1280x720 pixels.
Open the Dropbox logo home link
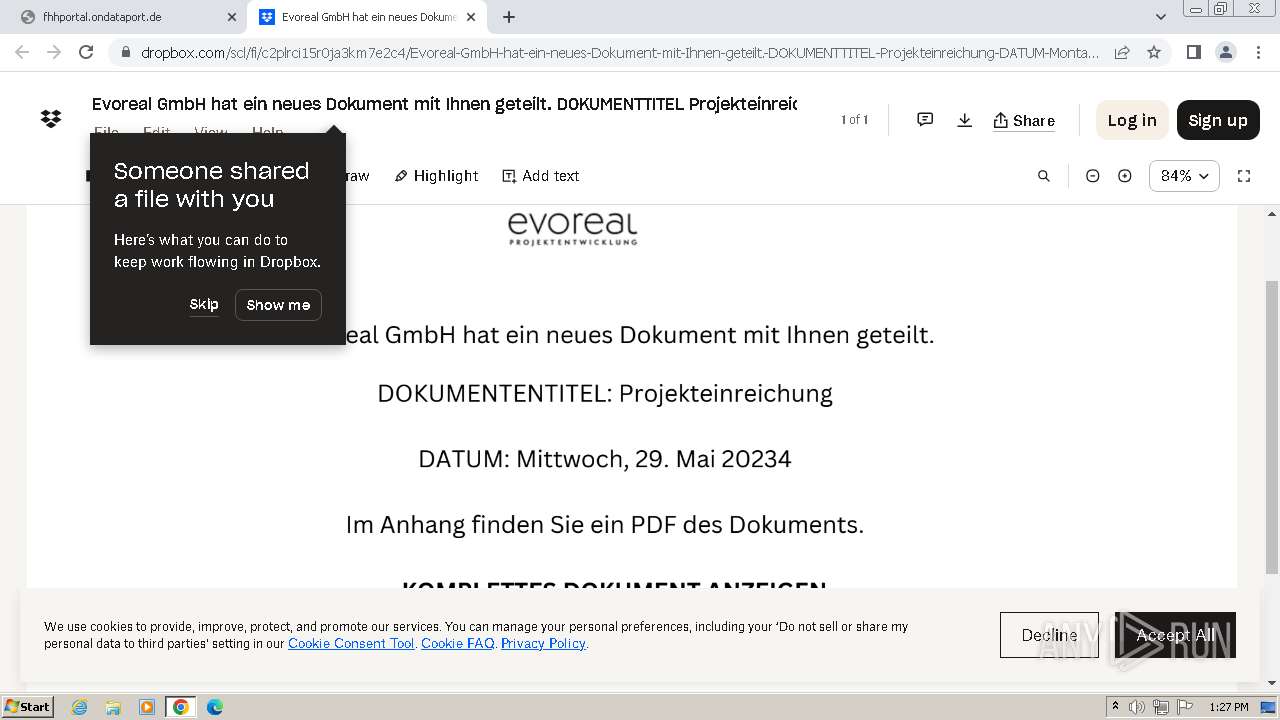point(51,119)
